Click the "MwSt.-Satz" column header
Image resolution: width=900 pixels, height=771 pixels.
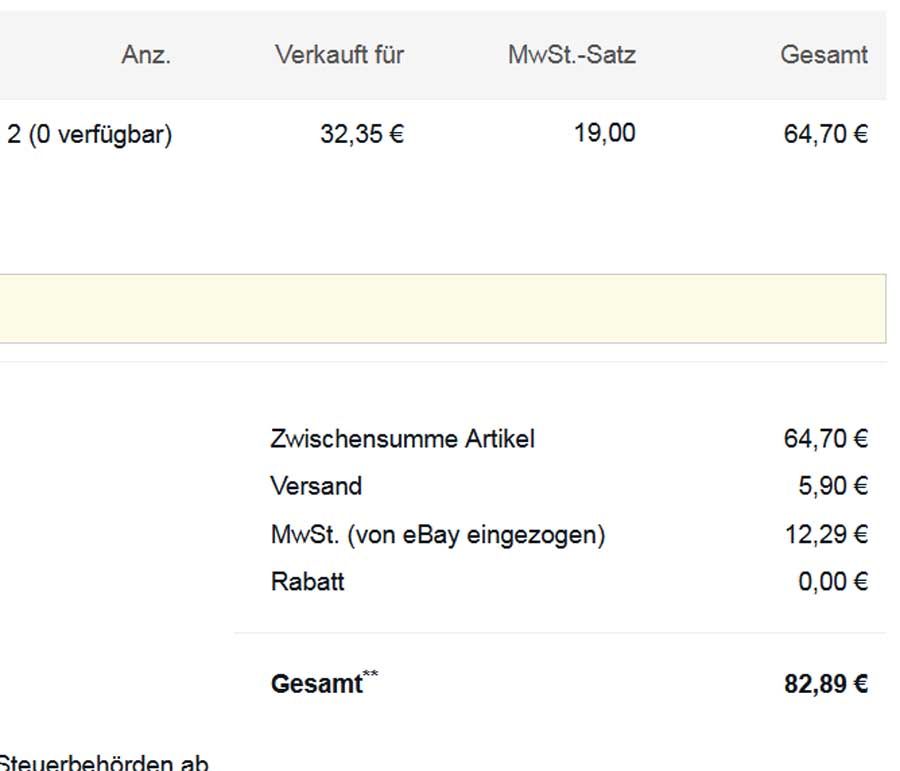pyautogui.click(x=571, y=55)
